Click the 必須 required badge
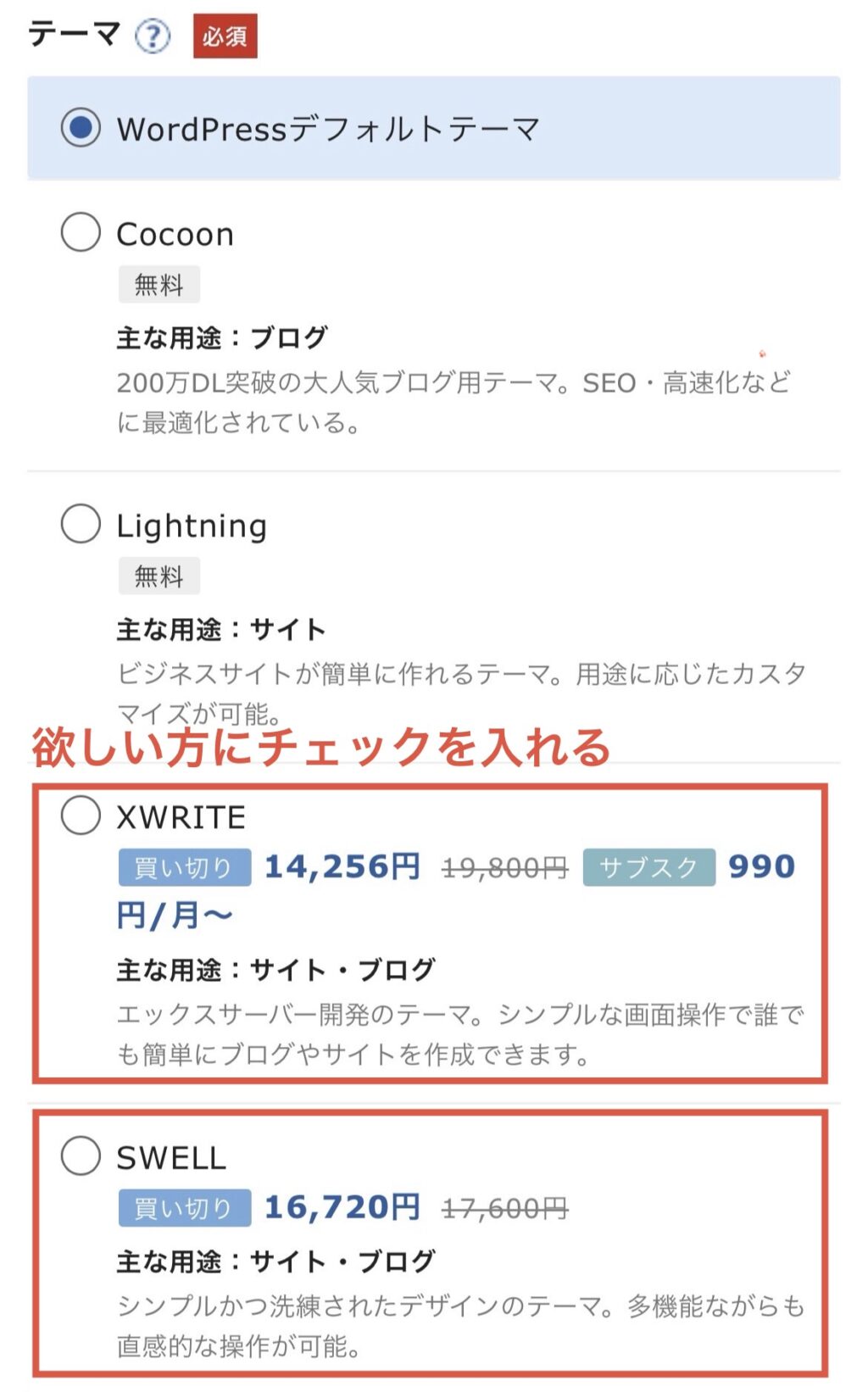 coord(225,36)
